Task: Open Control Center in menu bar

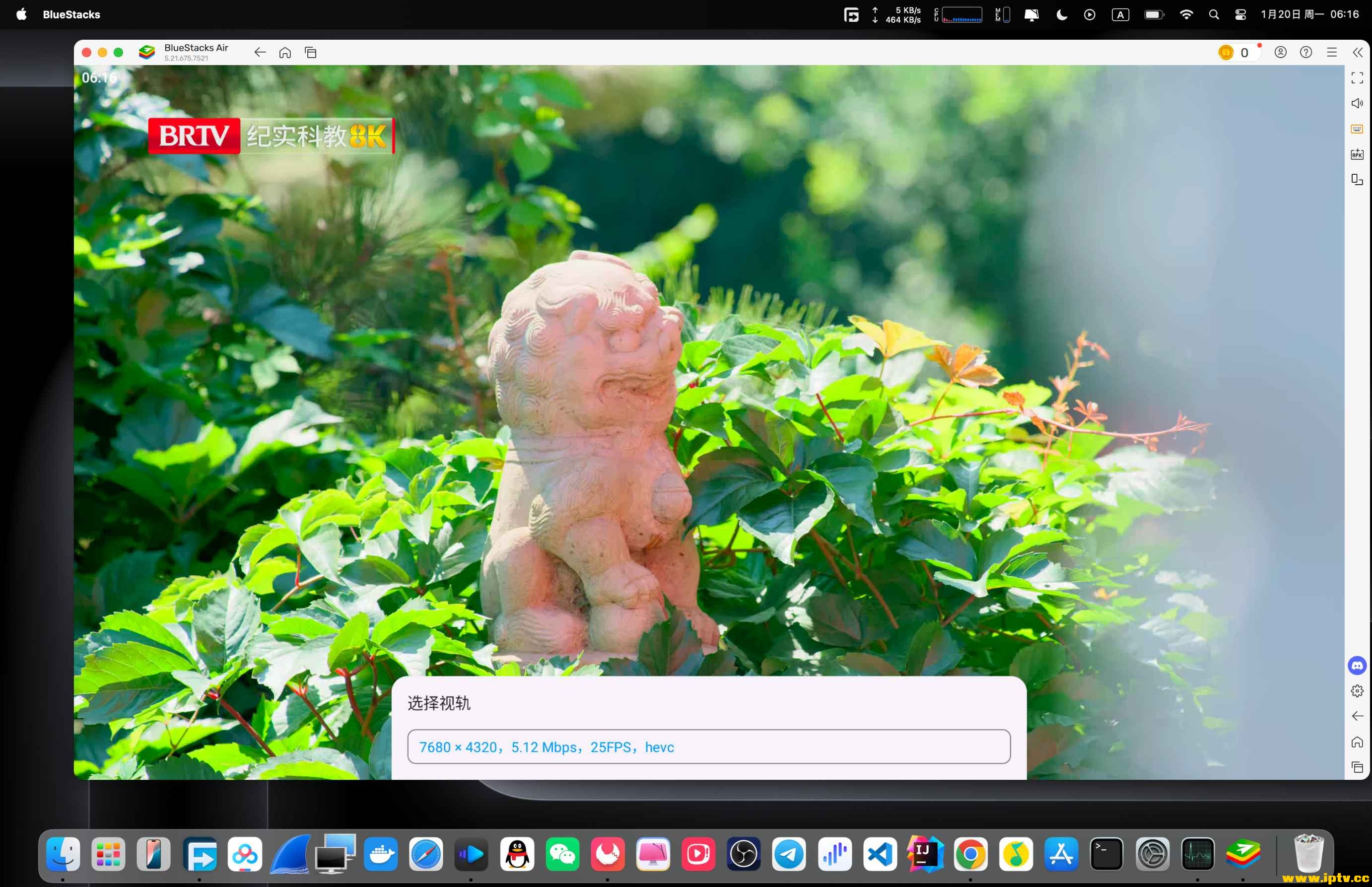Action: [1240, 14]
